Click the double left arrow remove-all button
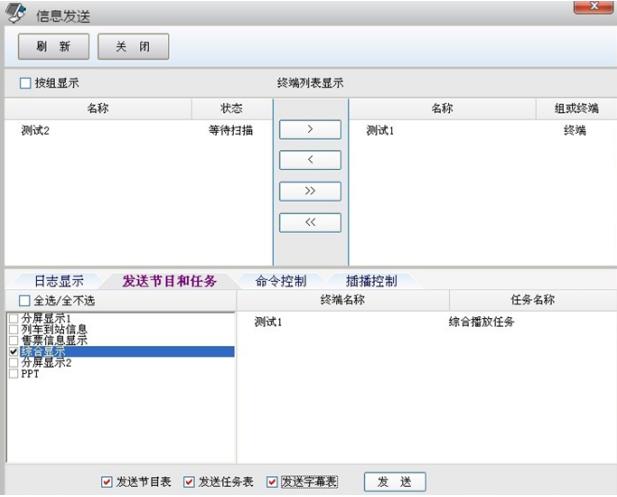Image resolution: width=617 pixels, height=497 pixels. click(310, 222)
